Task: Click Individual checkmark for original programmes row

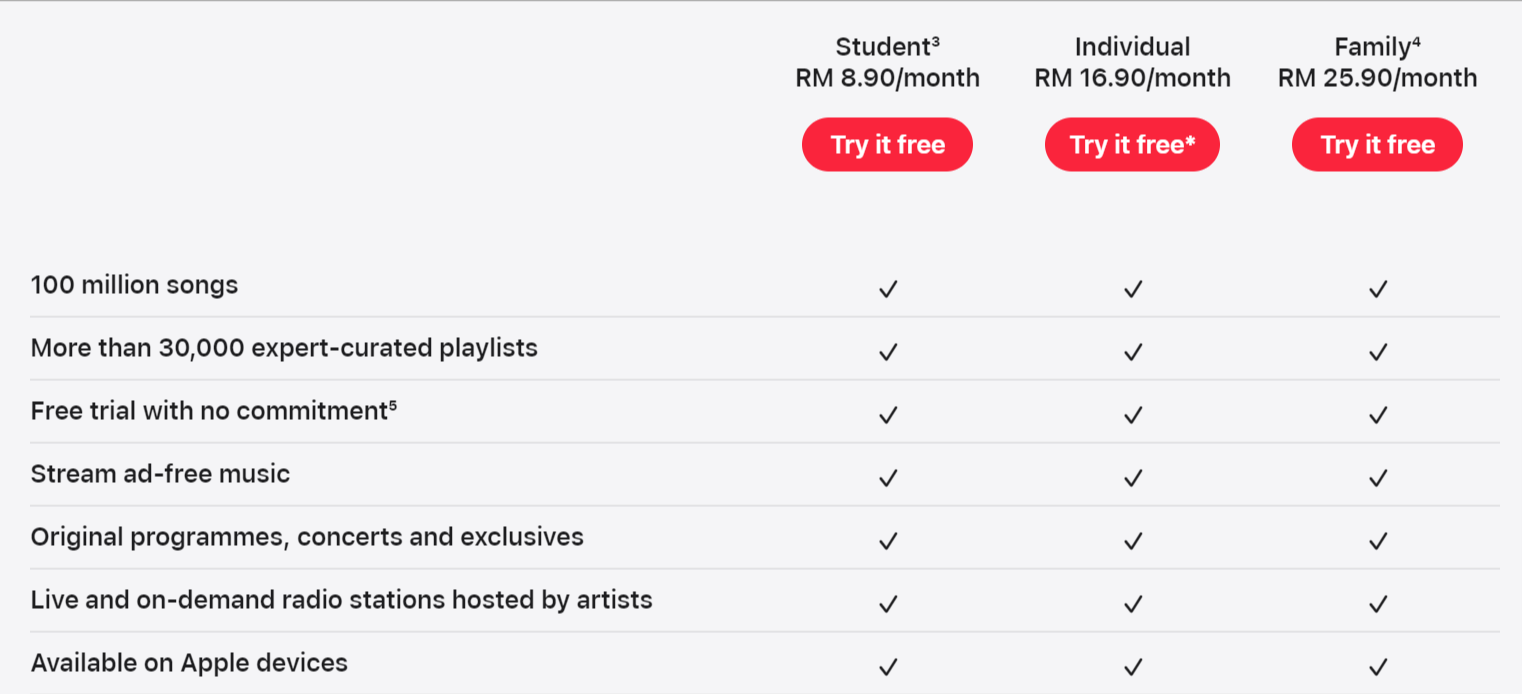Action: 1132,541
